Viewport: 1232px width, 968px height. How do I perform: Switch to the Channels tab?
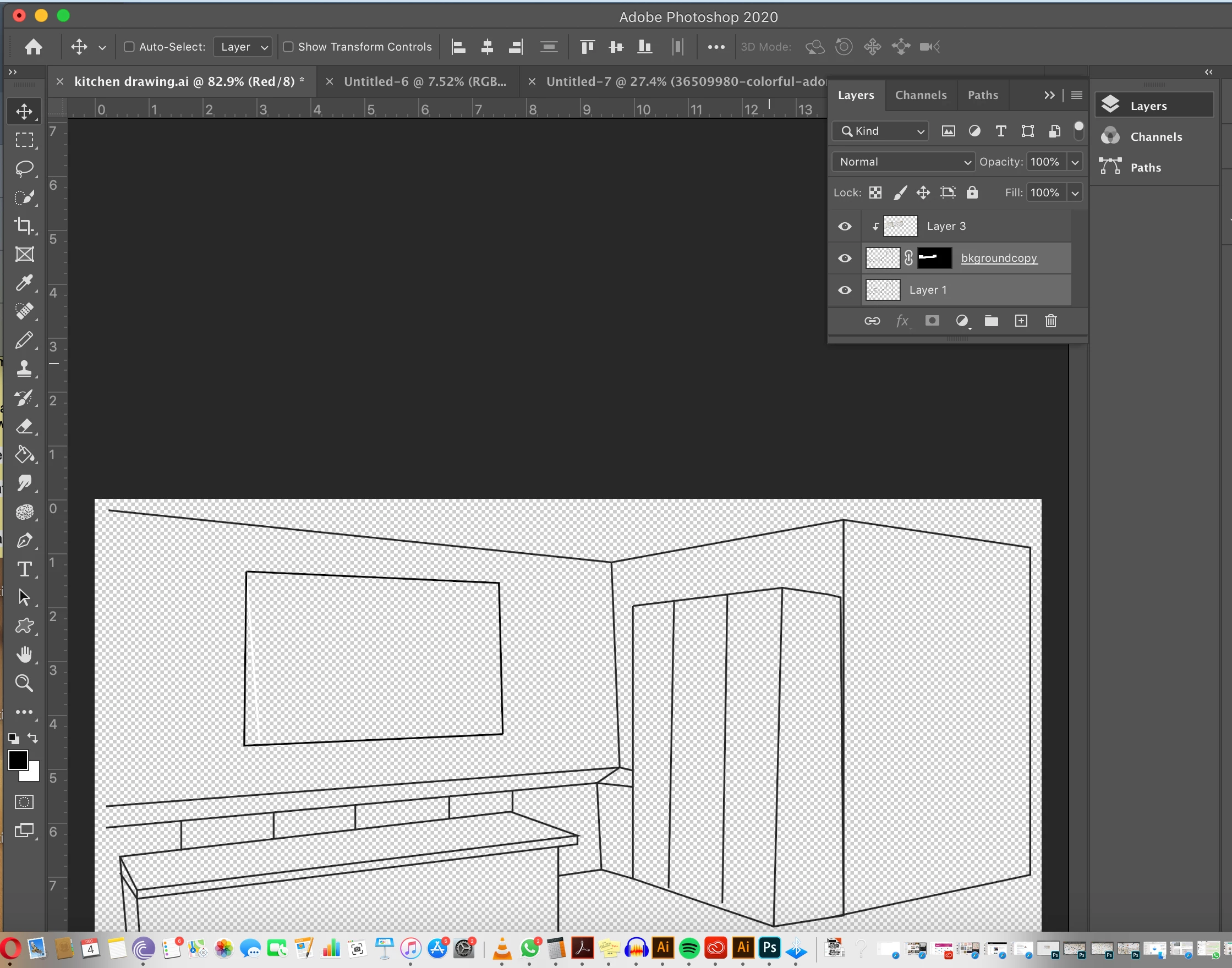[x=920, y=95]
